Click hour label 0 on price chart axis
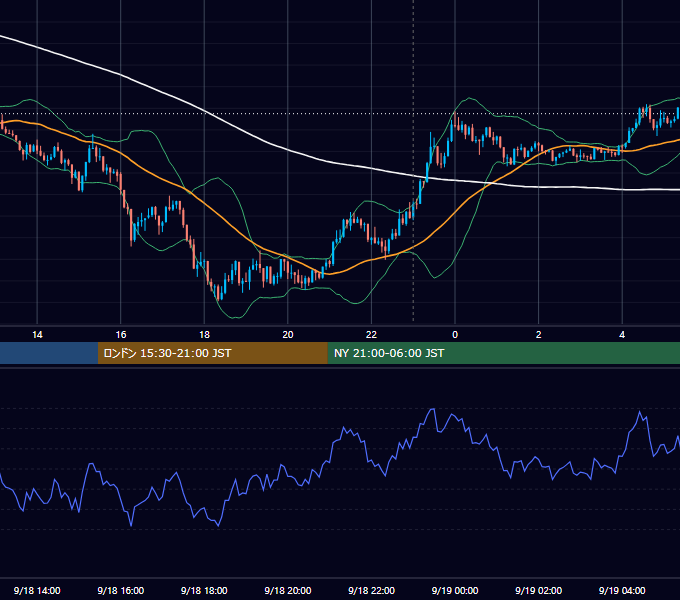Image resolution: width=680 pixels, height=600 pixels. (455, 335)
